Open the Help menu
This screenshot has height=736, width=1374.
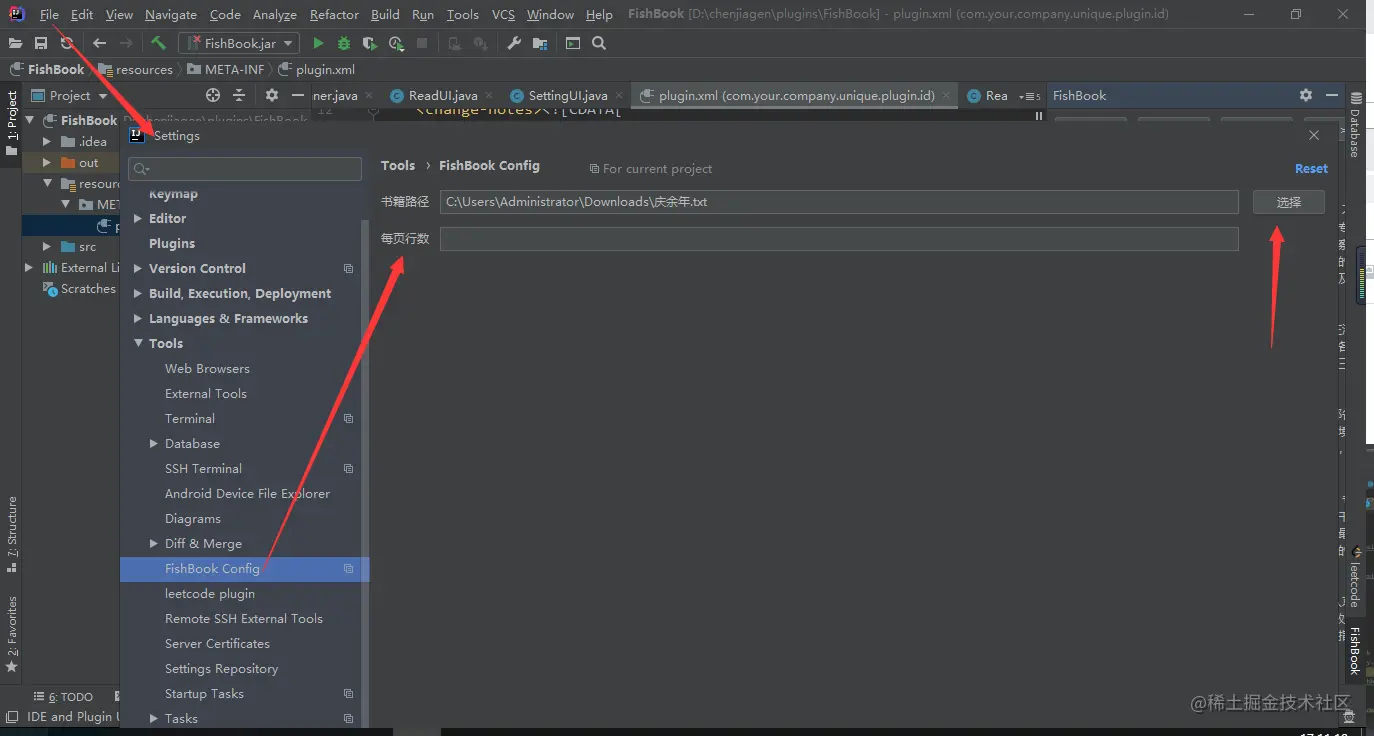pyautogui.click(x=599, y=14)
